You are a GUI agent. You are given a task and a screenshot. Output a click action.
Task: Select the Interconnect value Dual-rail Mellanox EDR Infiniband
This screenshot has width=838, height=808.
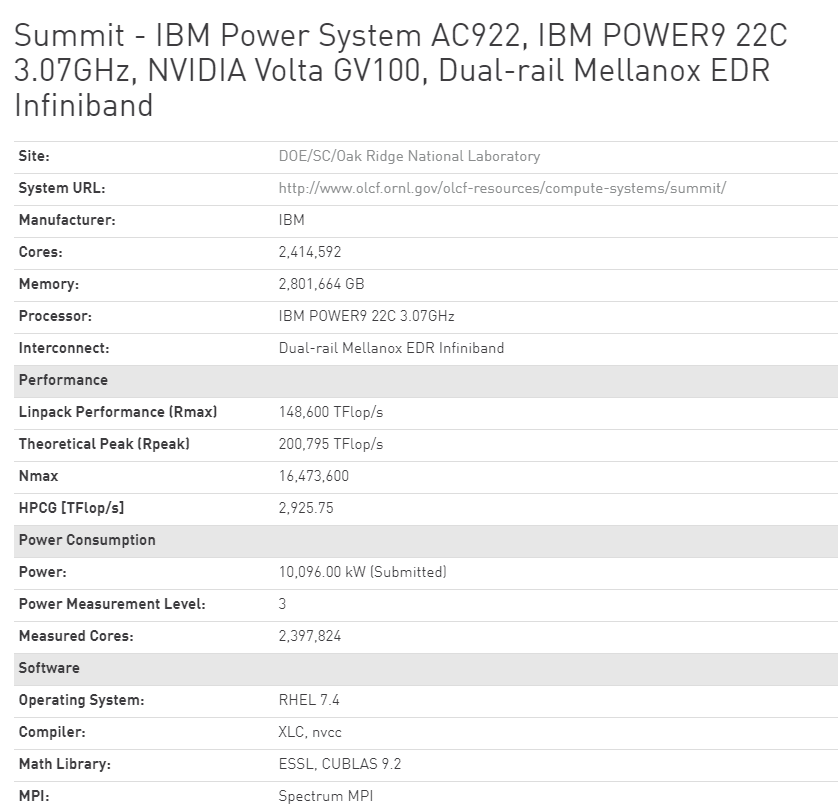click(x=391, y=348)
